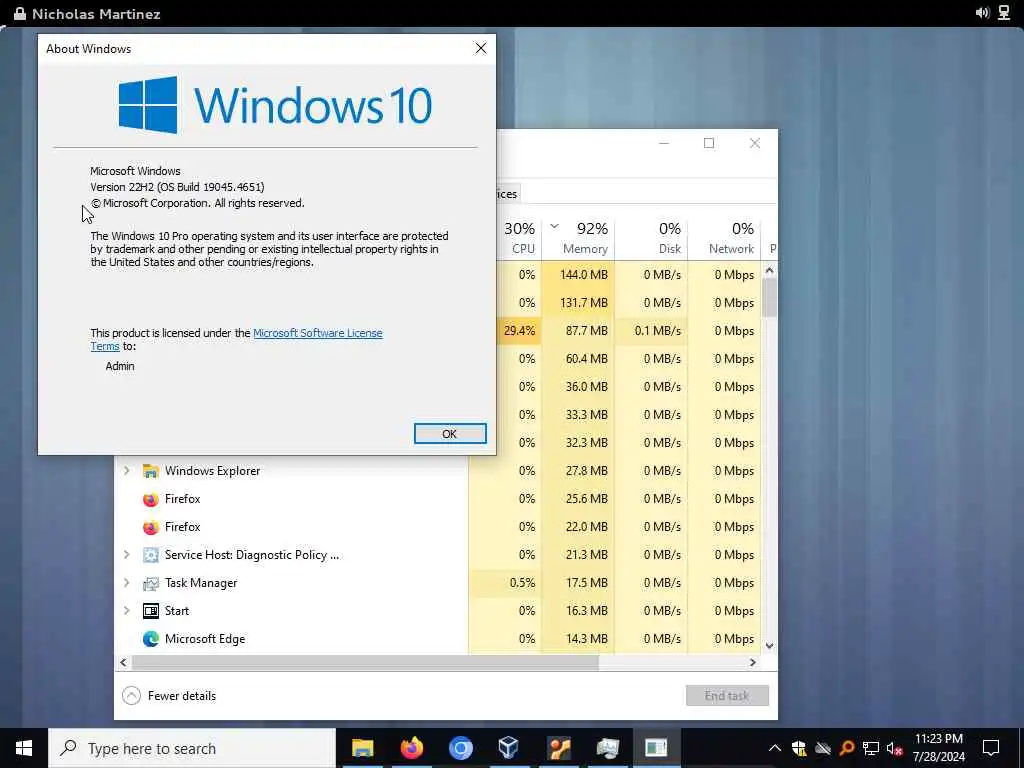Viewport: 1024px width, 768px height.
Task: Click the taskbar search box
Action: [192, 748]
